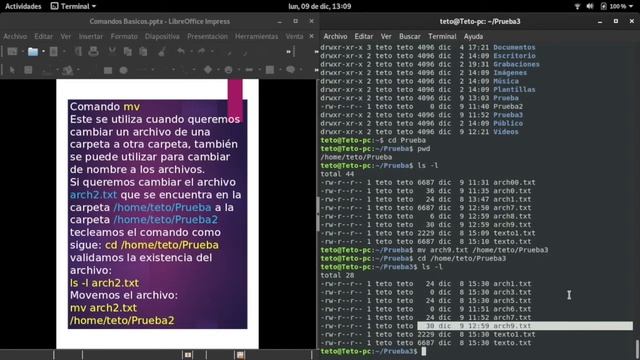Screen dimensions: 640x360
Task: Open Buscar menu in the terminal window
Action: pos(410,36)
